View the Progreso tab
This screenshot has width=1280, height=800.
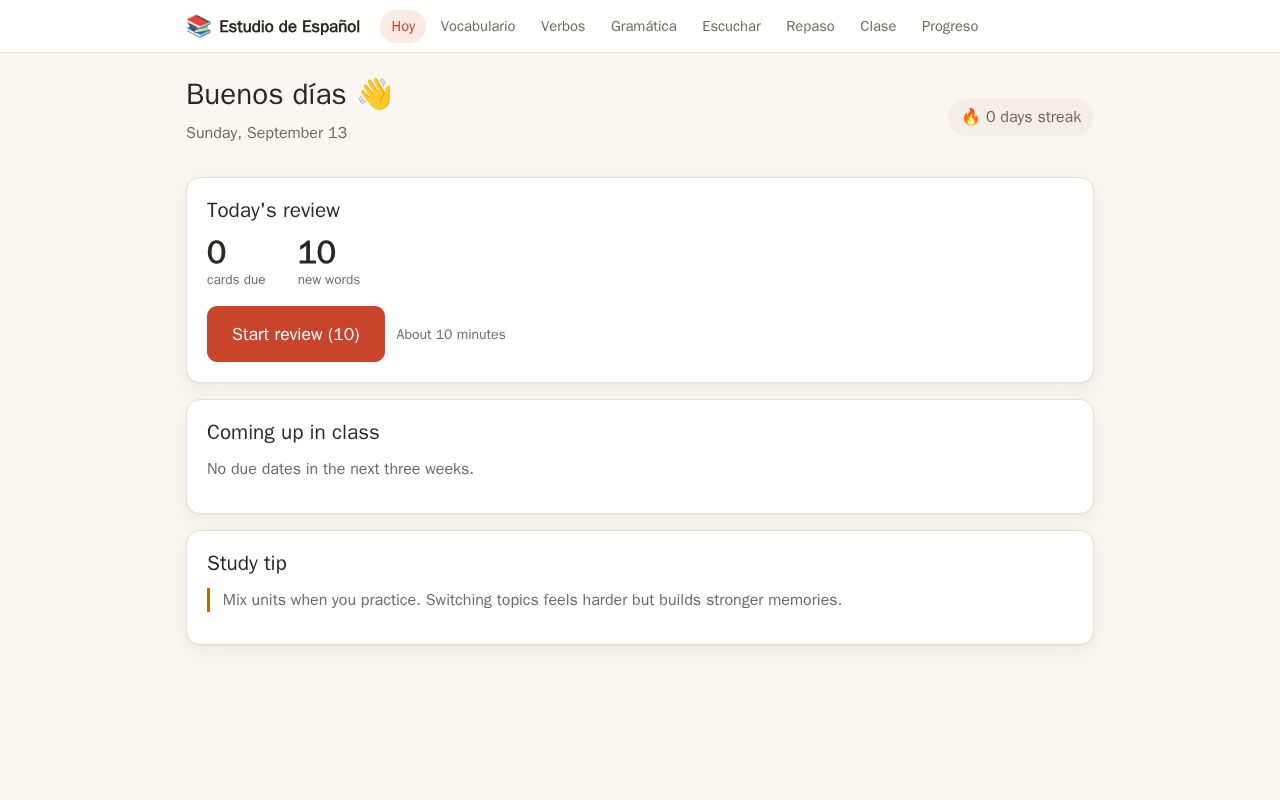(950, 26)
